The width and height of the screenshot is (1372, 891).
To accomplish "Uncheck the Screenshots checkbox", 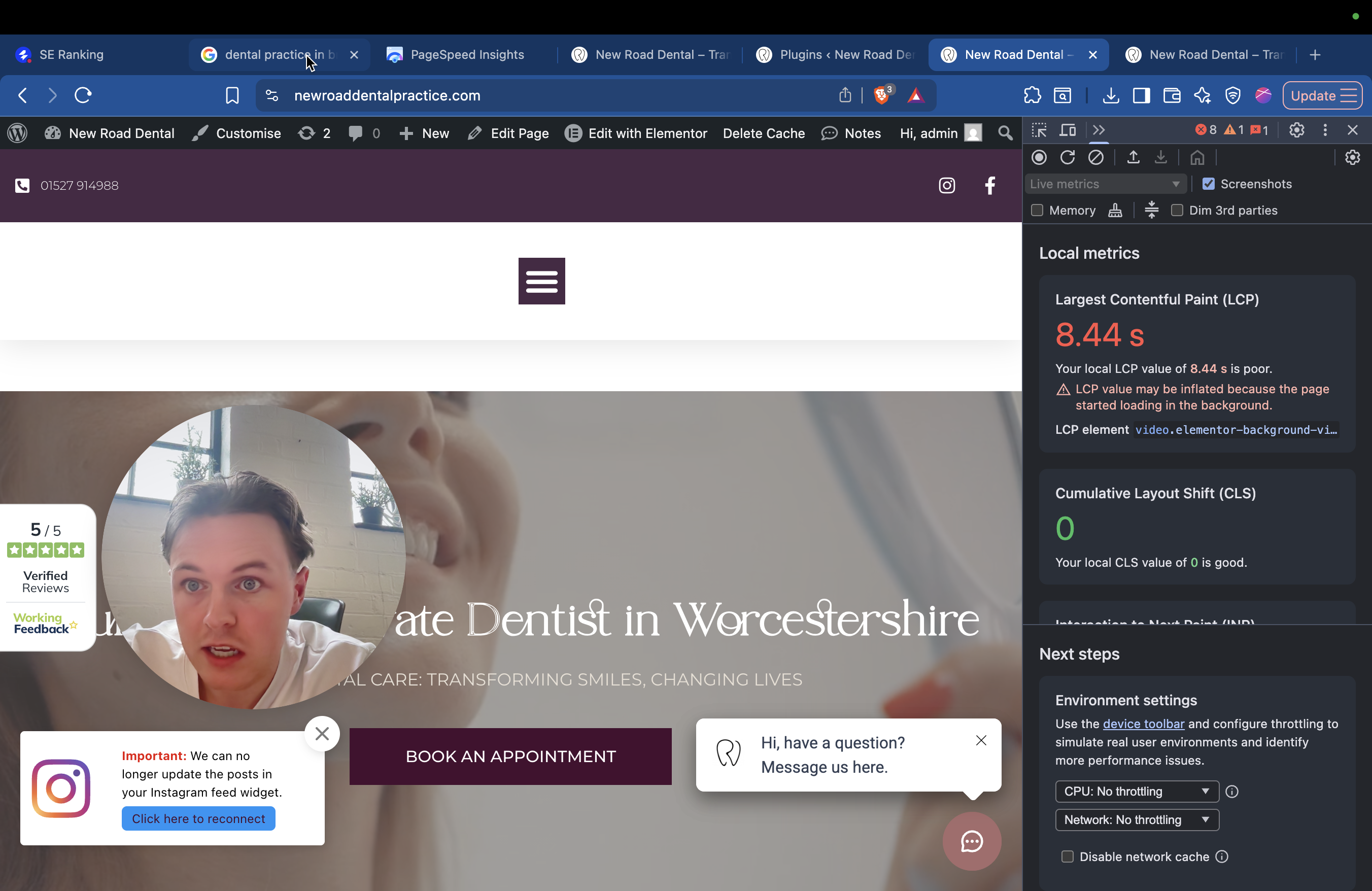I will point(1208,184).
